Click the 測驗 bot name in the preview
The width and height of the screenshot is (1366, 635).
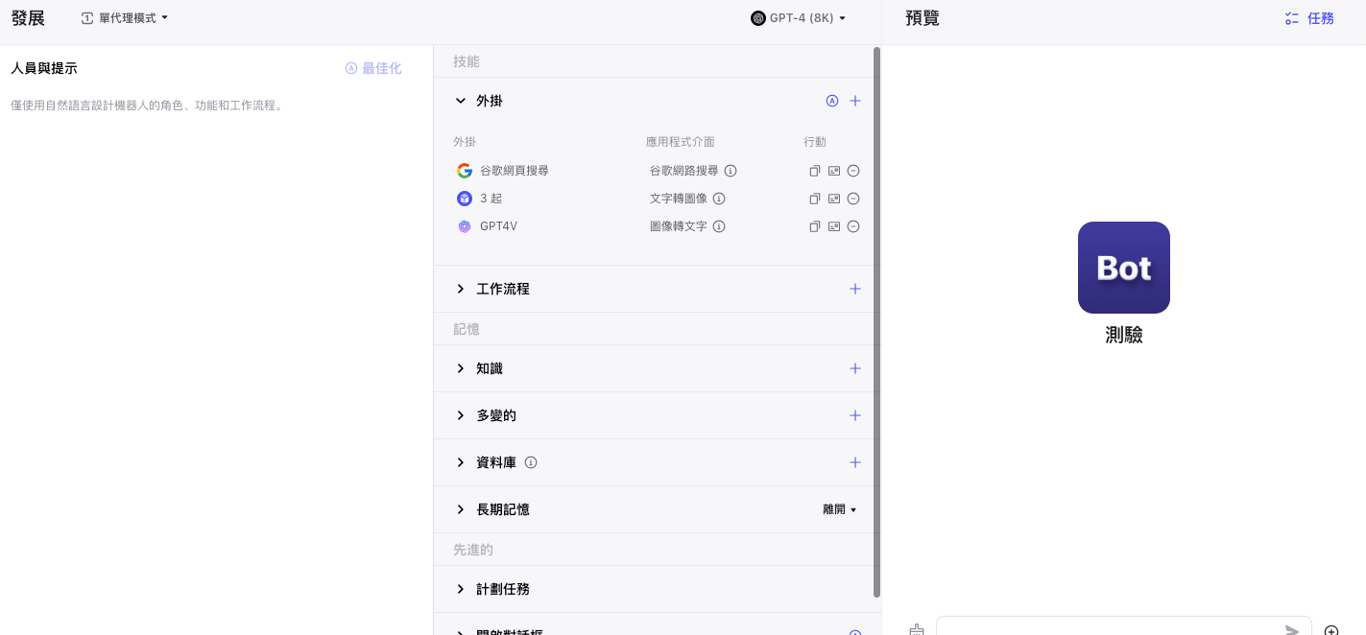[1124, 335]
